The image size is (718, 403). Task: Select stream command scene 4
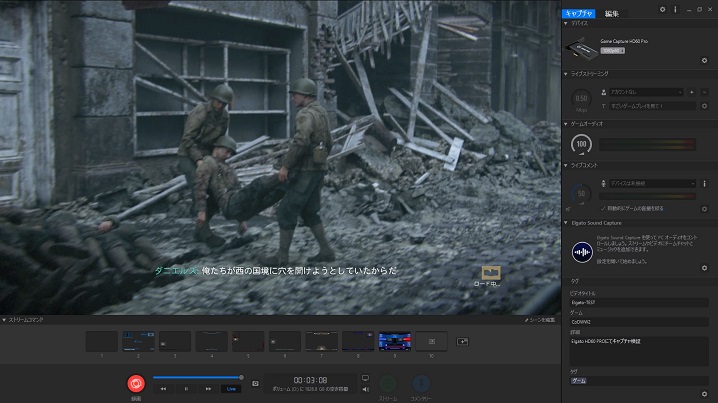click(x=212, y=342)
